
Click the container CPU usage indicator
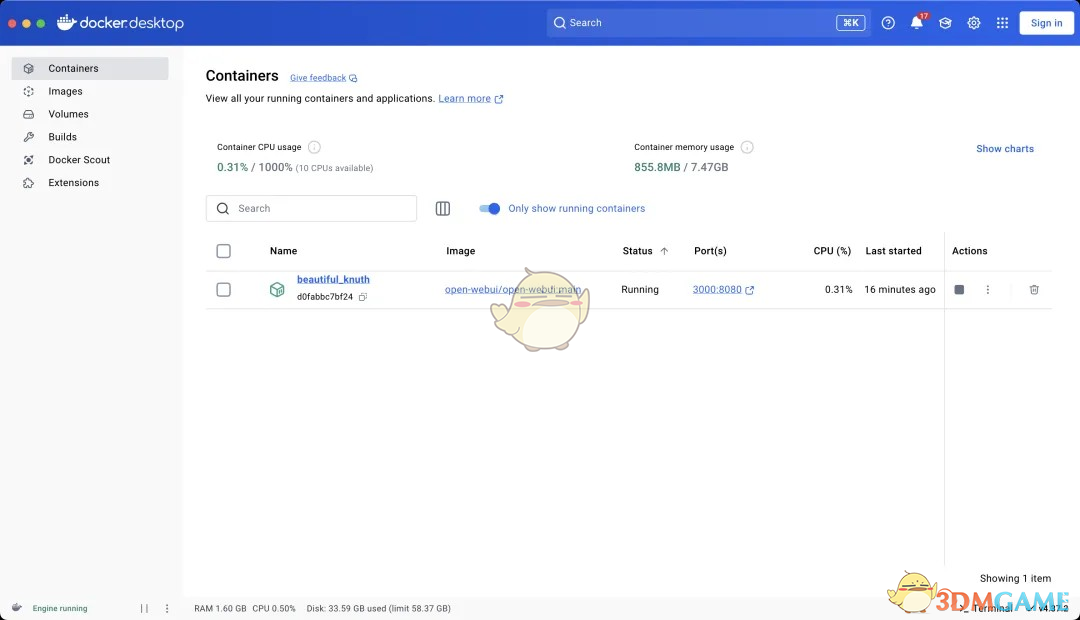[313, 146]
